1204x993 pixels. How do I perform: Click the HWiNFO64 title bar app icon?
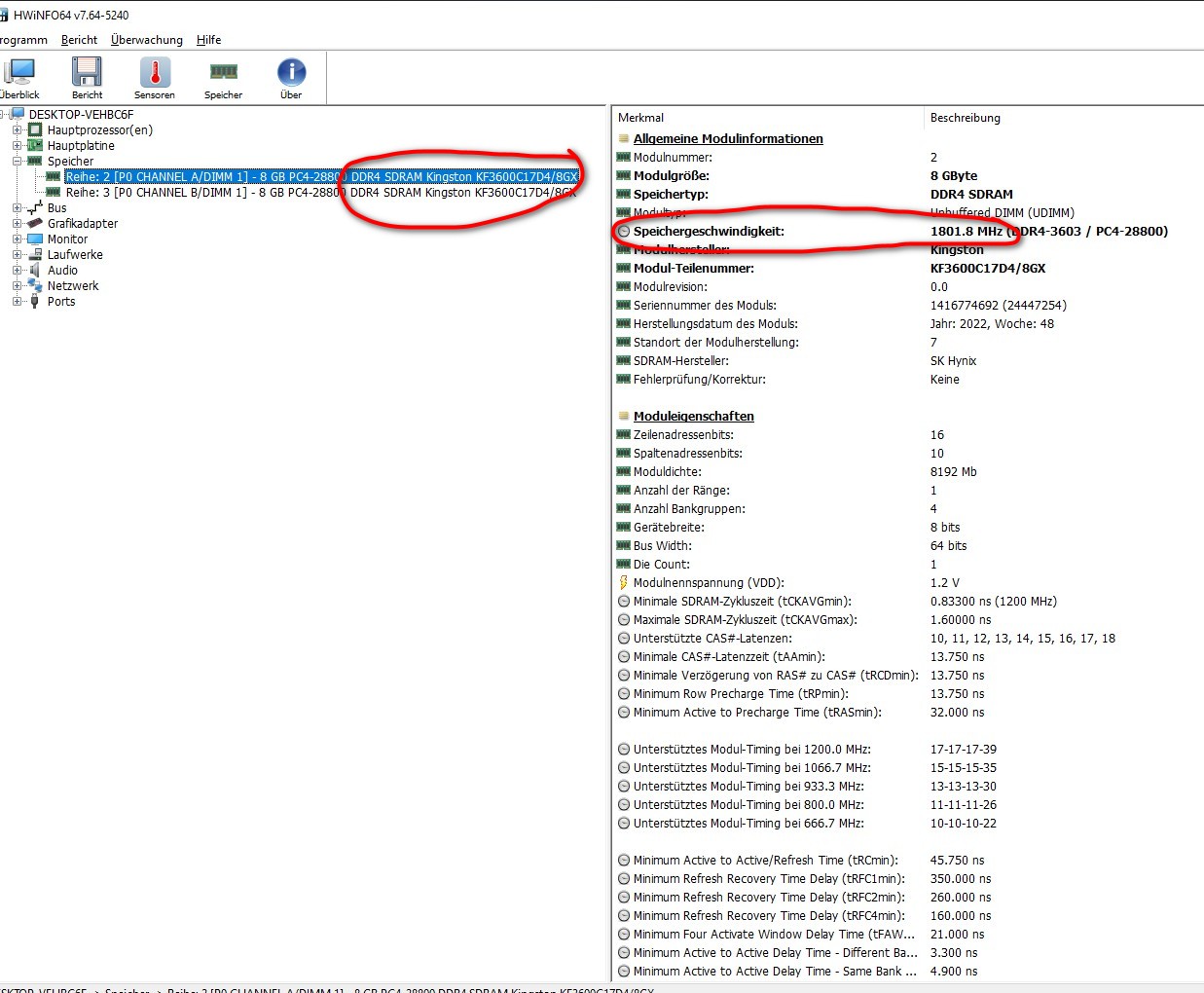click(3, 15)
